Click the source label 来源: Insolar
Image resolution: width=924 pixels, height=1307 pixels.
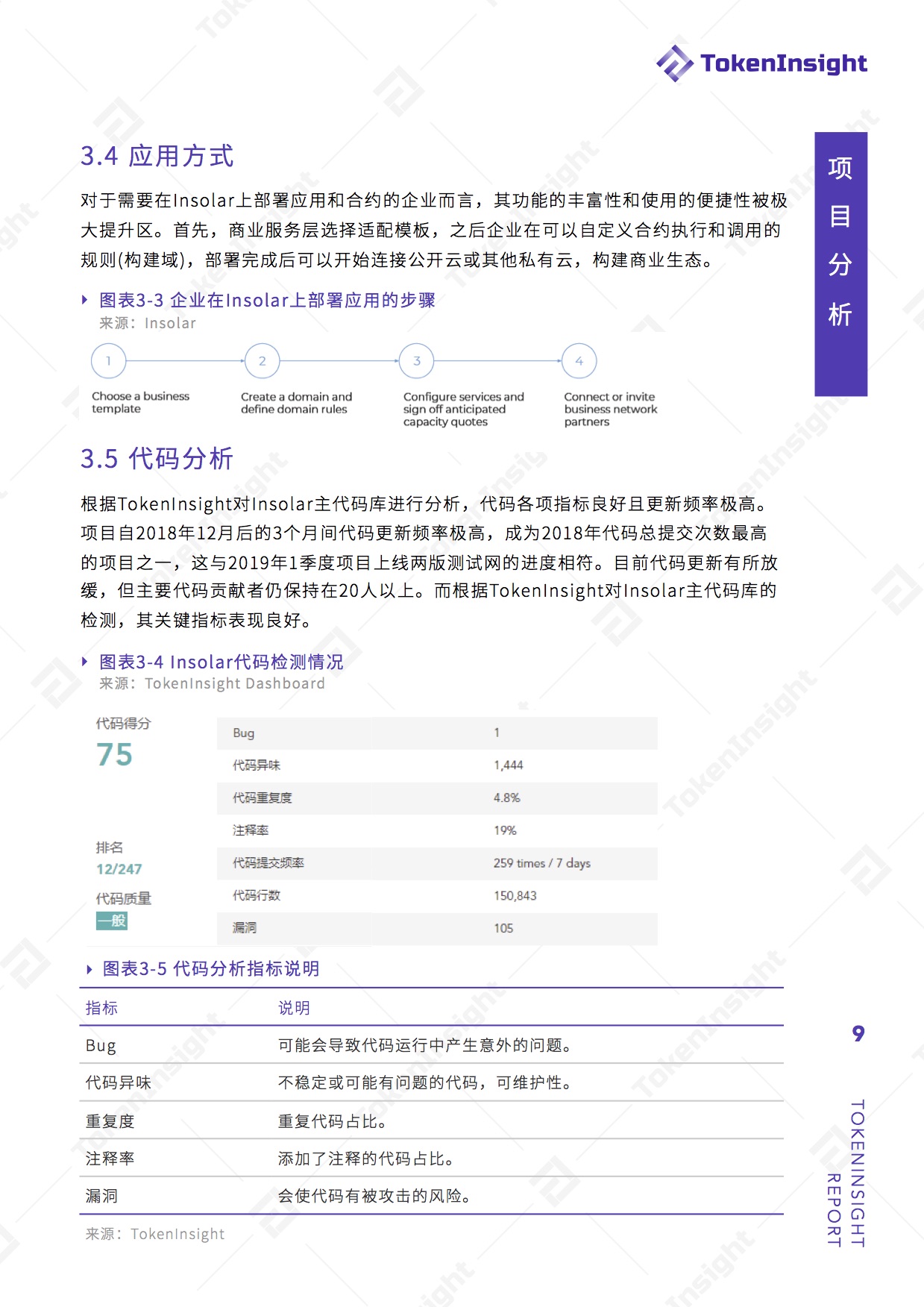pos(148,323)
